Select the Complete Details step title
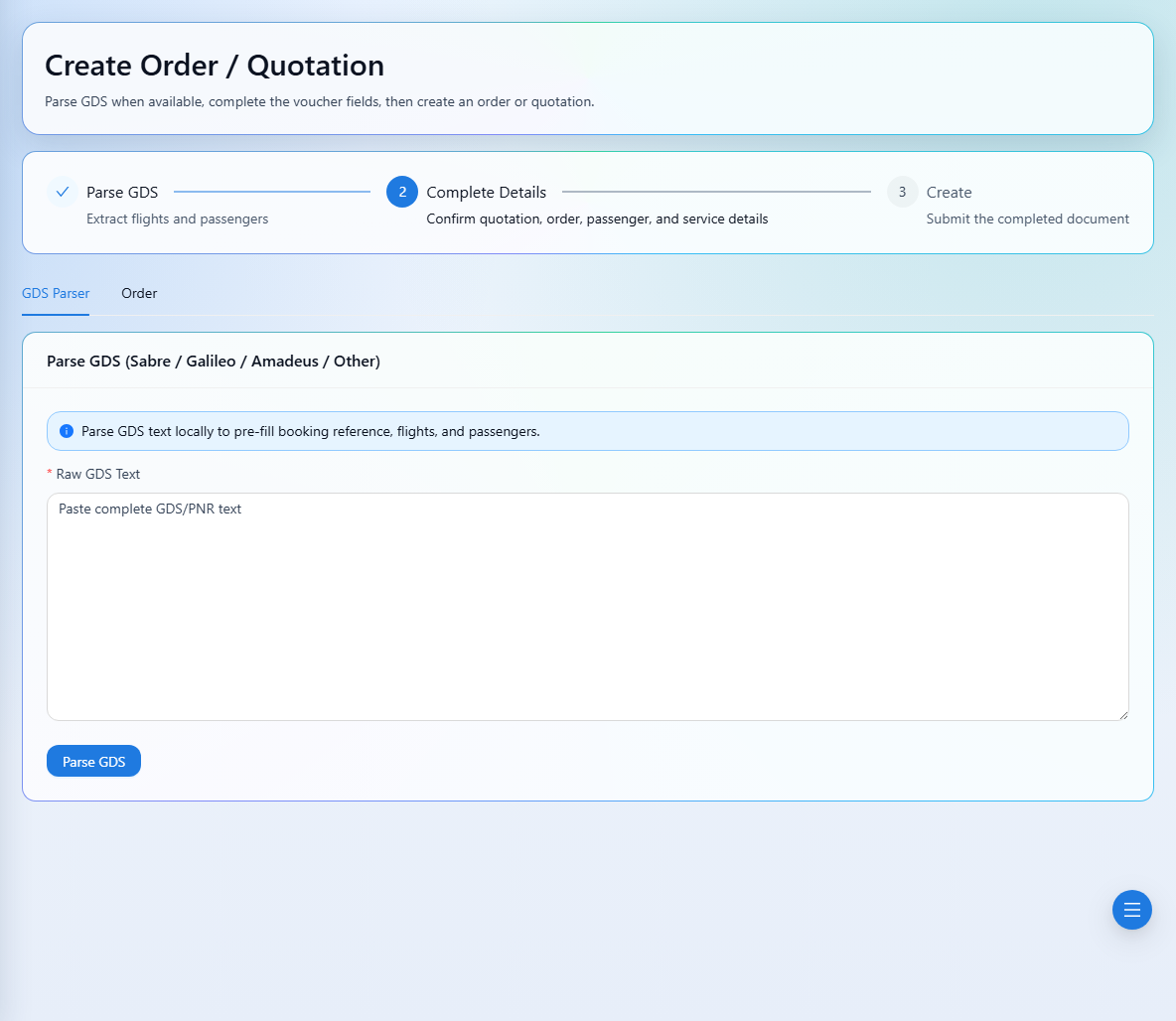 486,192
